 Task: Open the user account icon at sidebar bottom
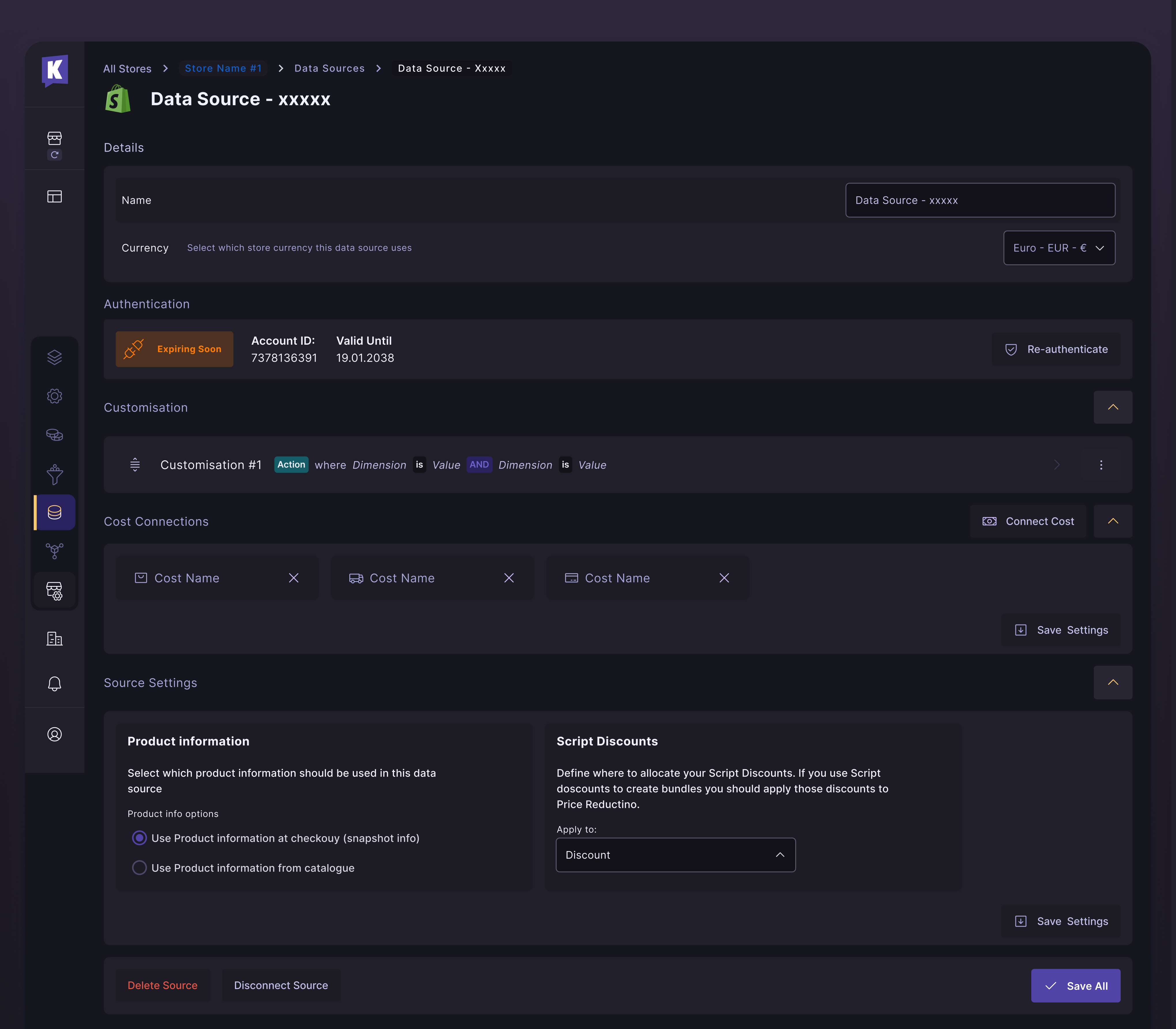pyautogui.click(x=54, y=733)
